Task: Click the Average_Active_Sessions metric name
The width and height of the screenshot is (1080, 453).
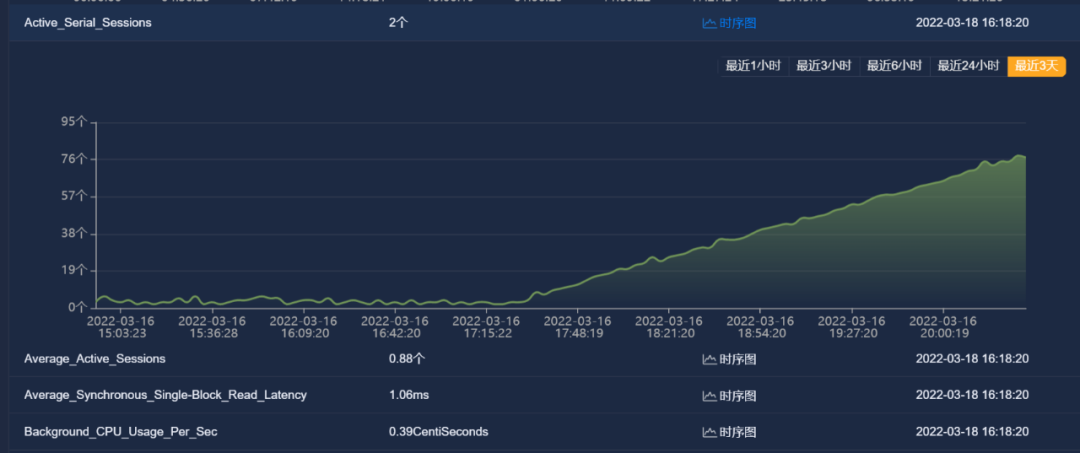Action: [x=94, y=359]
